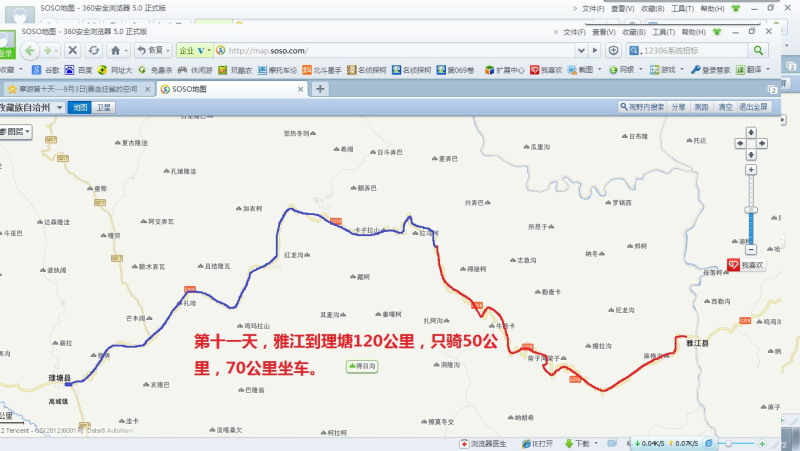Select the 地图 map view mode

tap(81, 106)
